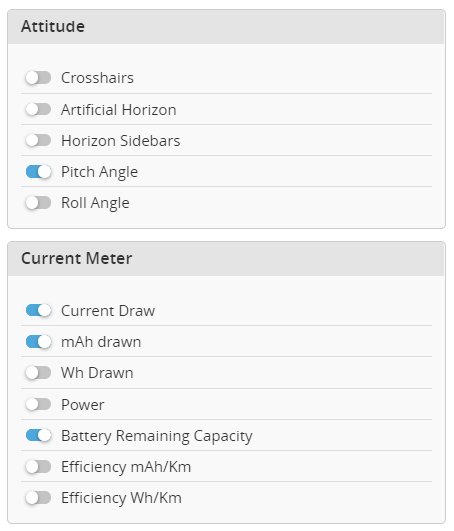Enable the Crosshairs toggle
The image size is (454, 531).
(x=38, y=78)
